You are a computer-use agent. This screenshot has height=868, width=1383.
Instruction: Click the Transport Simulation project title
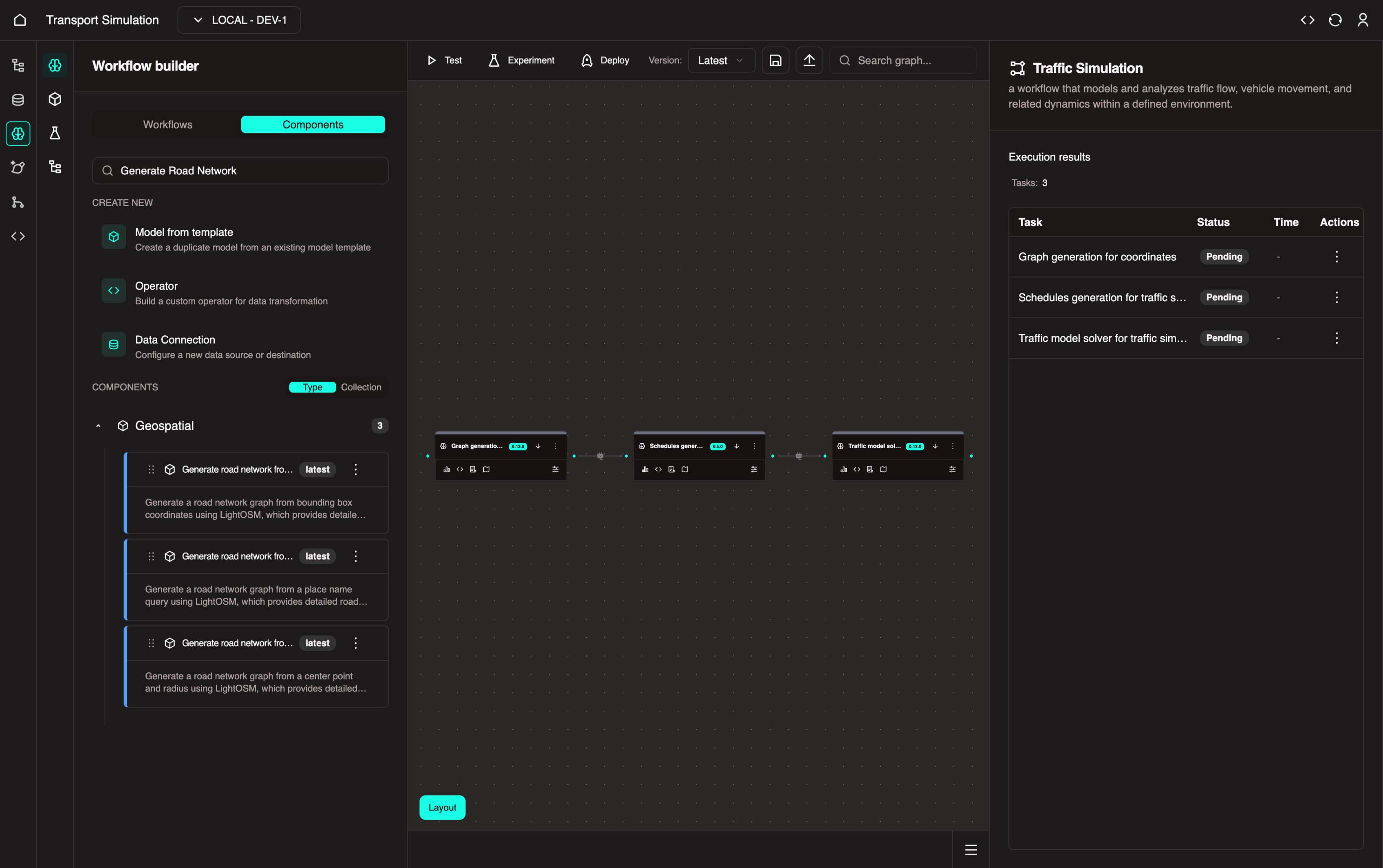coord(102,20)
